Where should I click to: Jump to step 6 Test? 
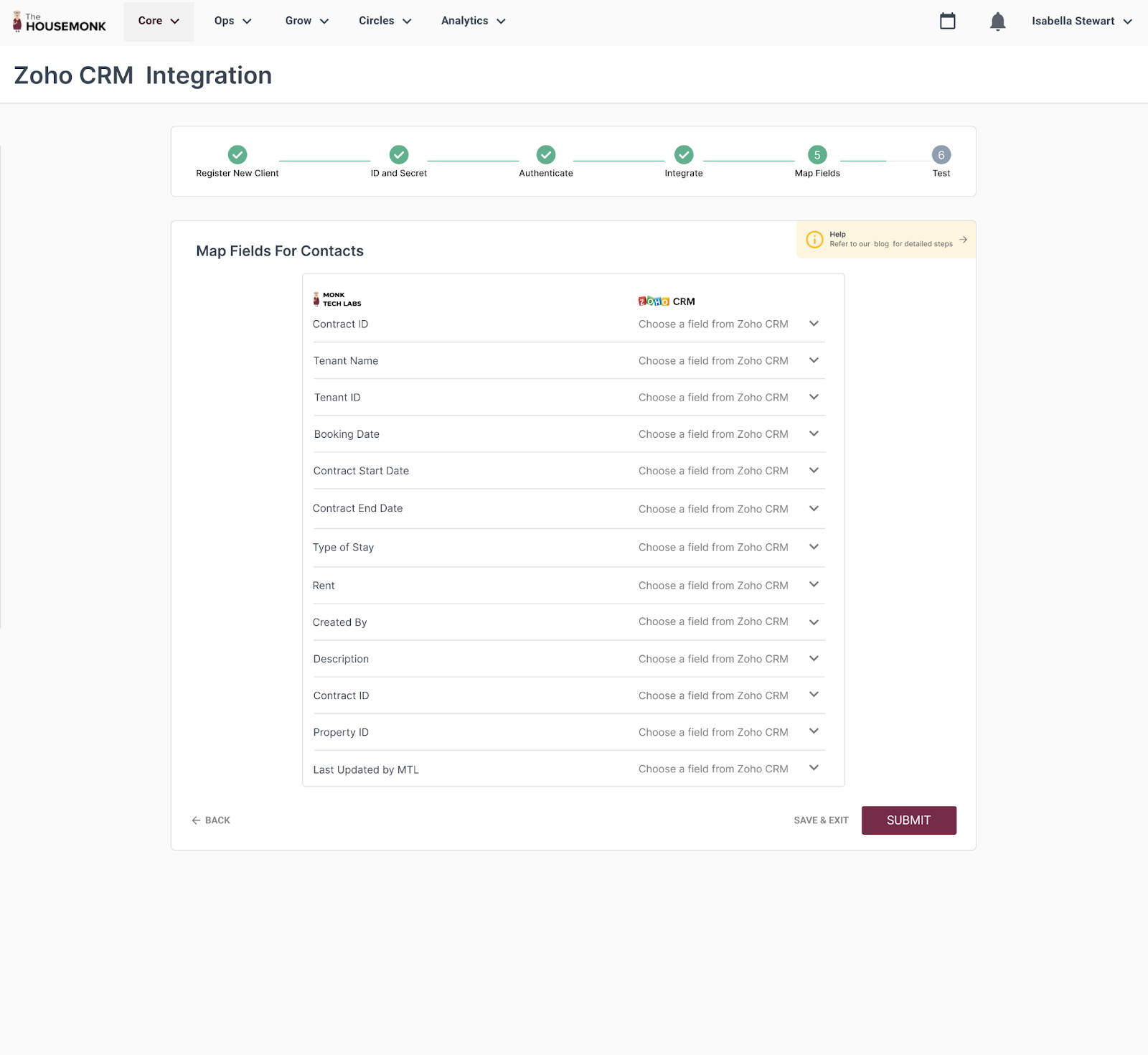pos(941,154)
